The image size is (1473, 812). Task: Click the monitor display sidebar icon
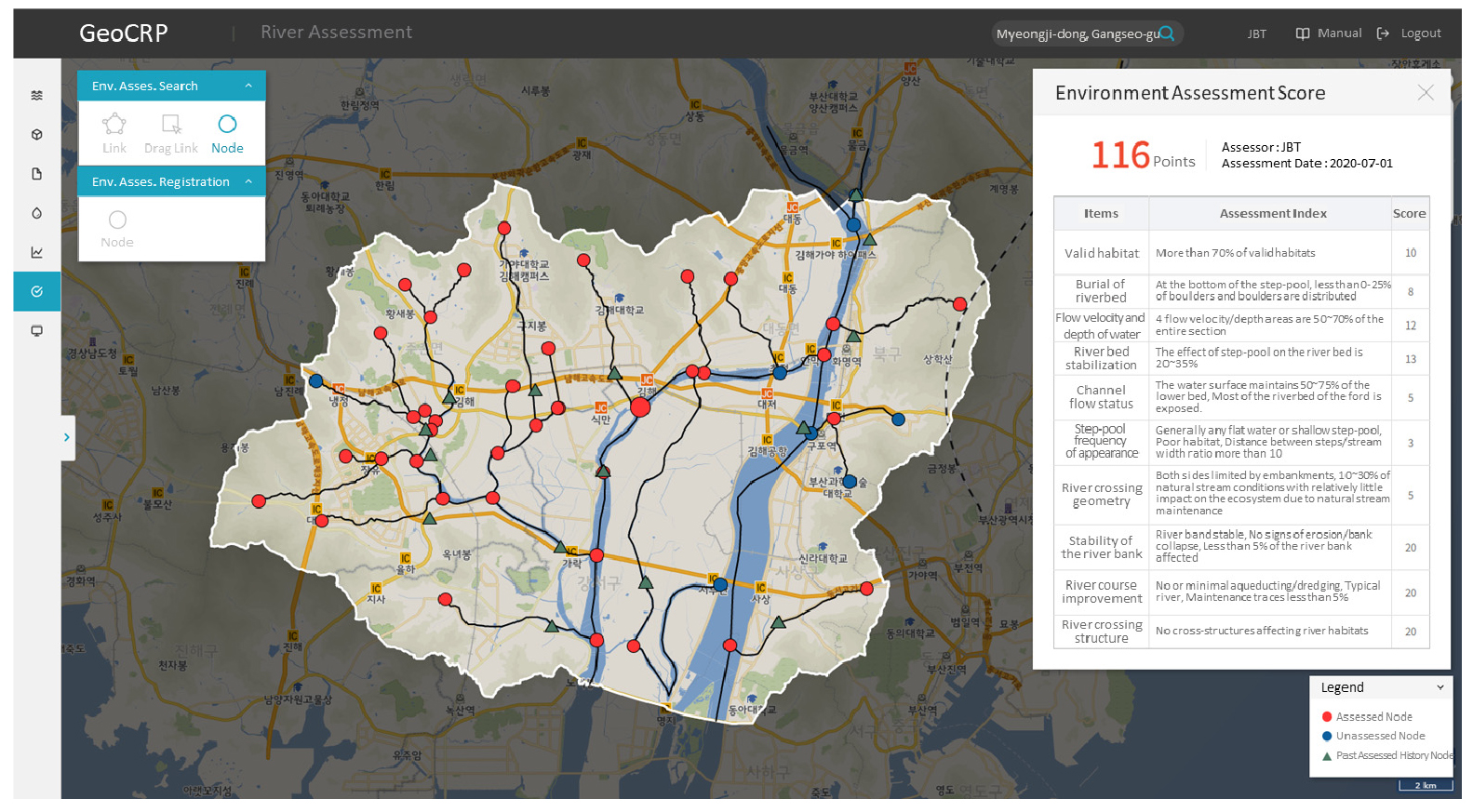(x=37, y=331)
